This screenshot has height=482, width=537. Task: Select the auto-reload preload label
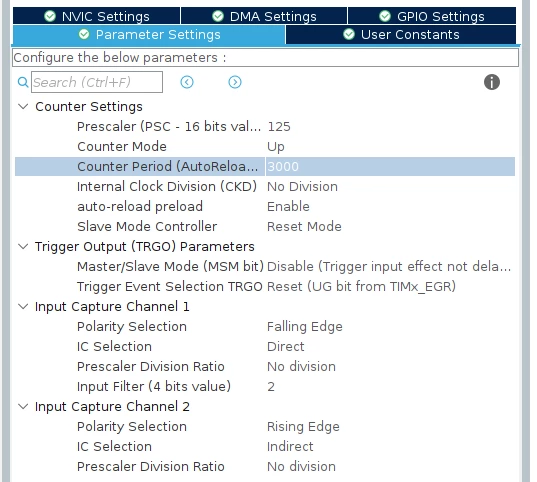pos(140,207)
